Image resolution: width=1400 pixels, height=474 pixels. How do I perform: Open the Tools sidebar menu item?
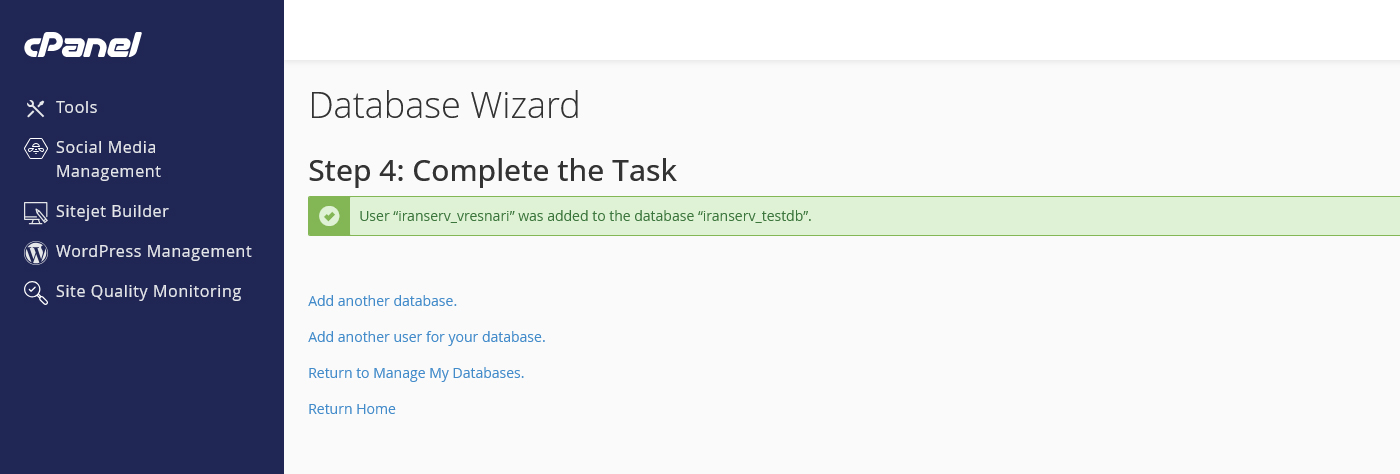tap(77, 107)
